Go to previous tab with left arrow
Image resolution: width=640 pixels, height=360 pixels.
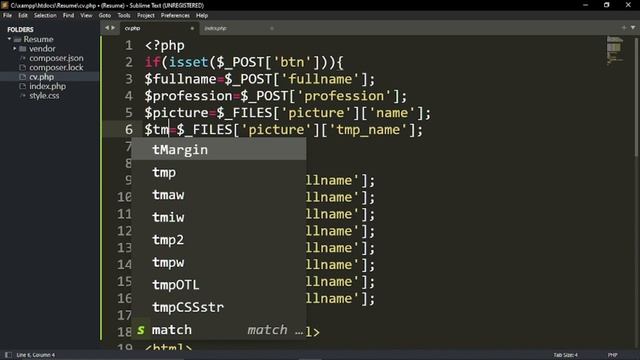107,28
